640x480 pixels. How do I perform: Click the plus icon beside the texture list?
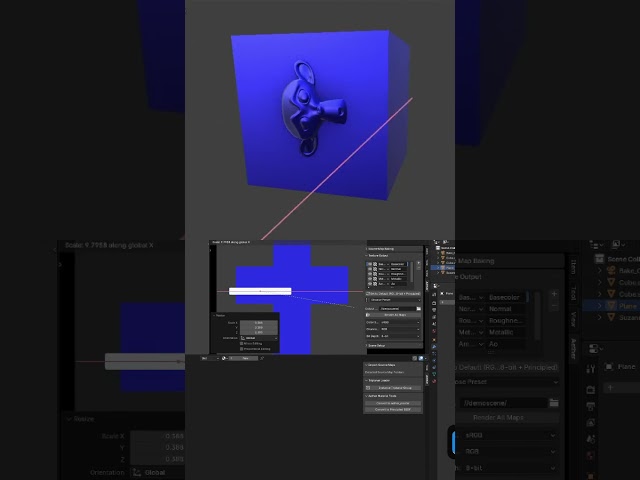click(x=419, y=263)
